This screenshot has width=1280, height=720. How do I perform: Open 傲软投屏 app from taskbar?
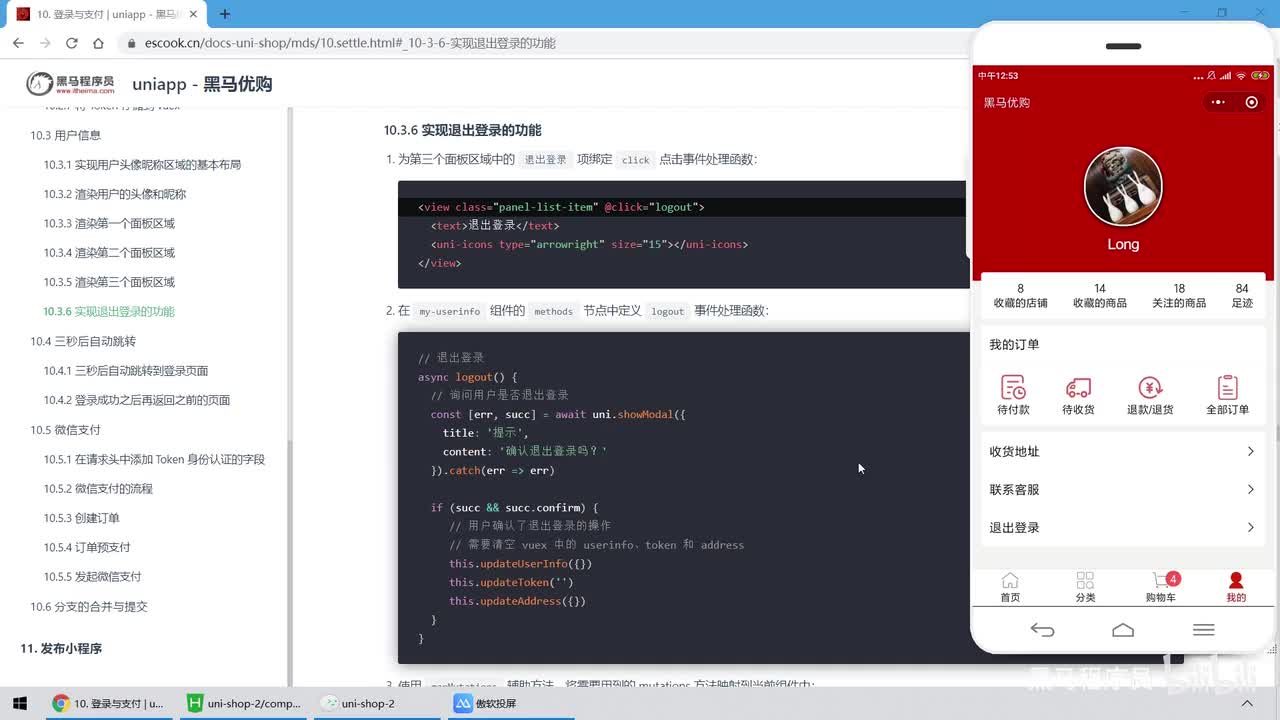click(x=486, y=703)
